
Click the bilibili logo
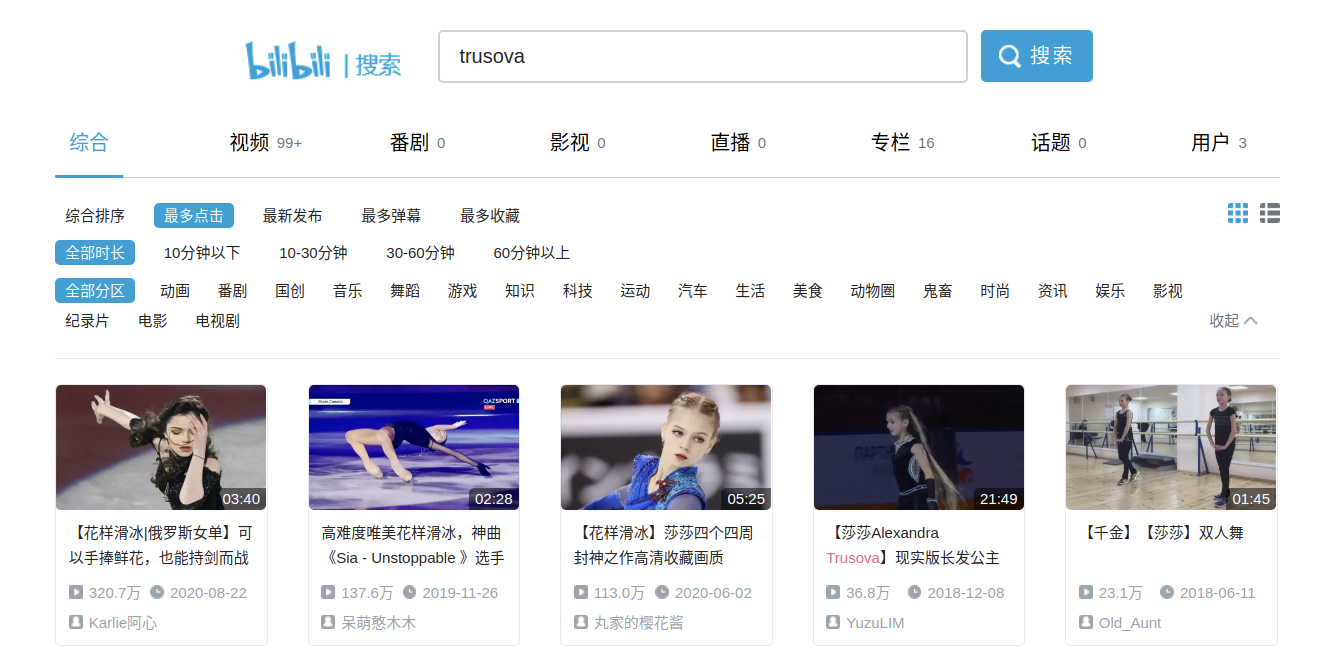[289, 60]
